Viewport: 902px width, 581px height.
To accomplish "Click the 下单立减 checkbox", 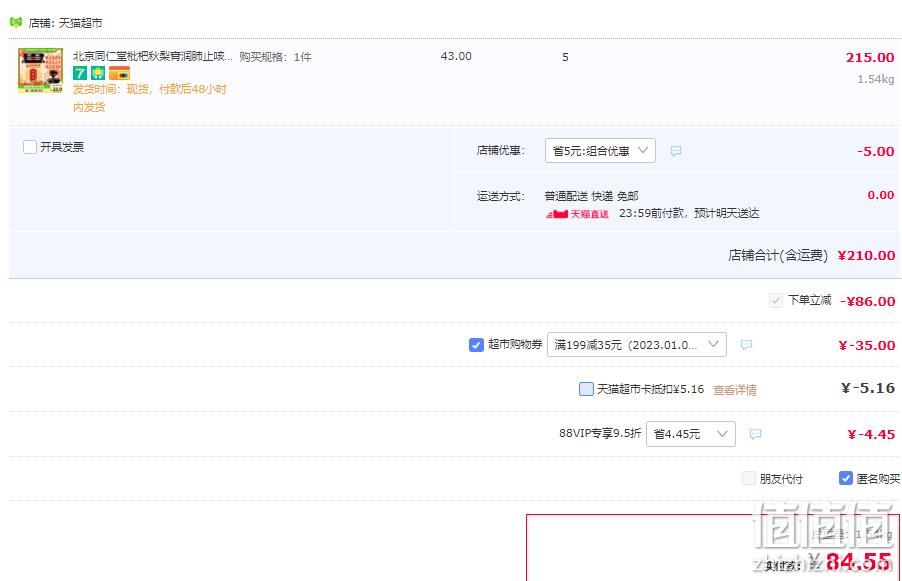I will tap(775, 300).
